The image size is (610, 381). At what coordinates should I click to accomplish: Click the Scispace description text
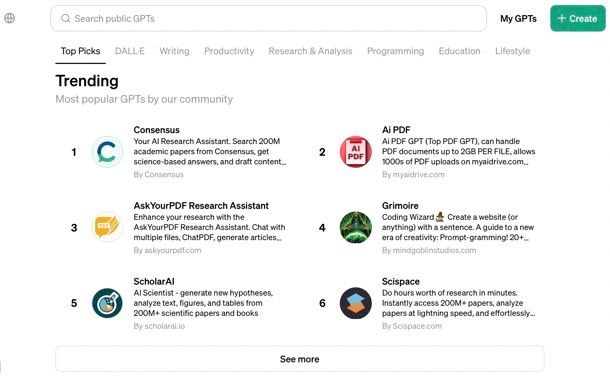coord(458,303)
